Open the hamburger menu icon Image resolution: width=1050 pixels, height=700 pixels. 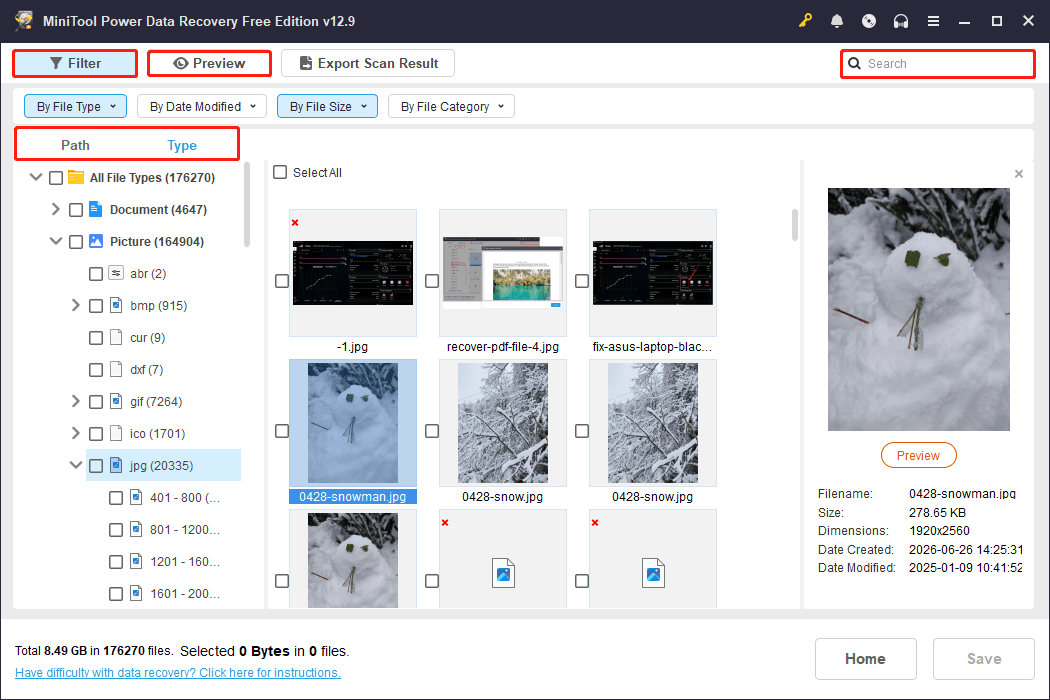coord(933,21)
